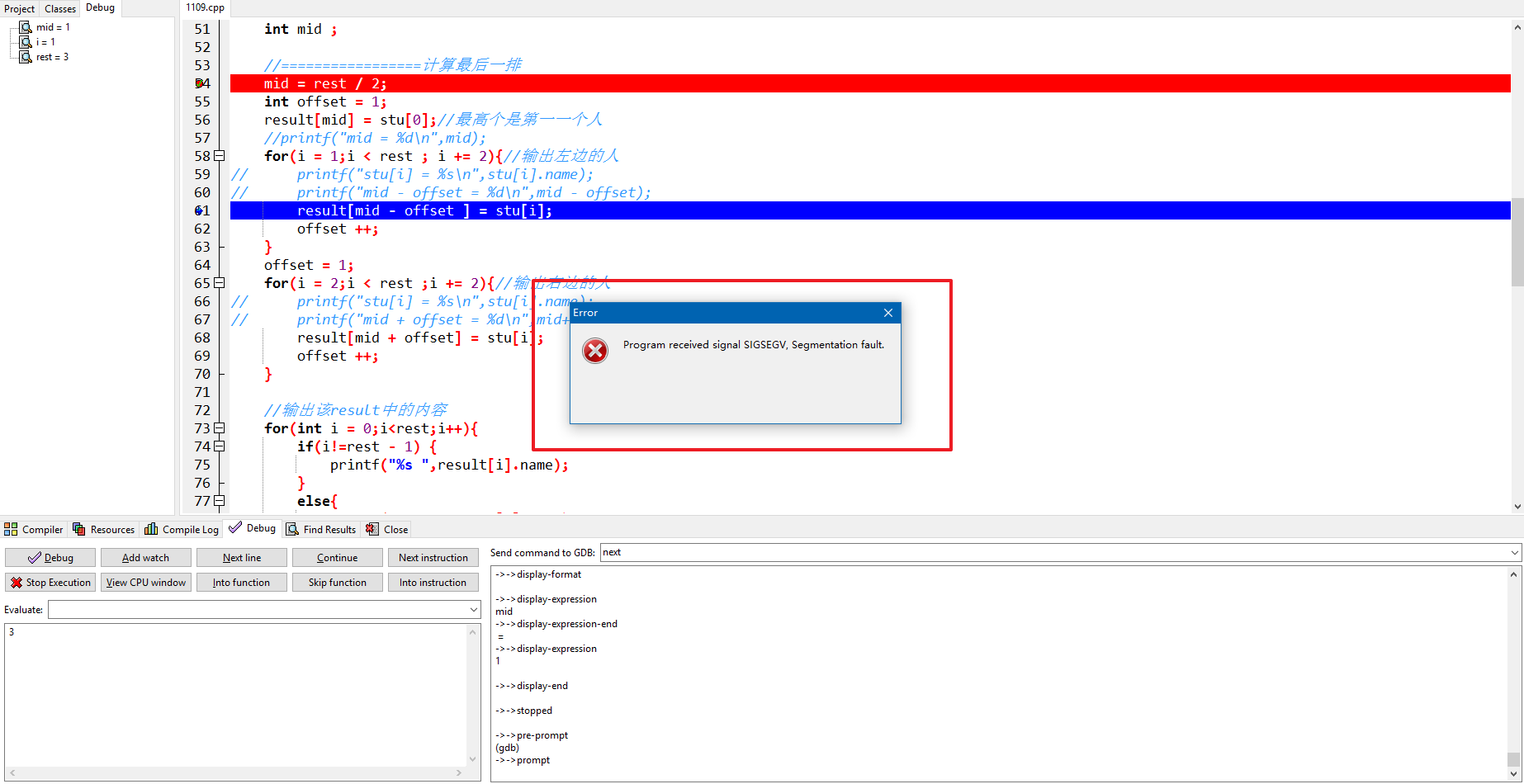Click evaluate result scrollbar left arrow
The height and width of the screenshot is (784, 1524).
[12, 773]
